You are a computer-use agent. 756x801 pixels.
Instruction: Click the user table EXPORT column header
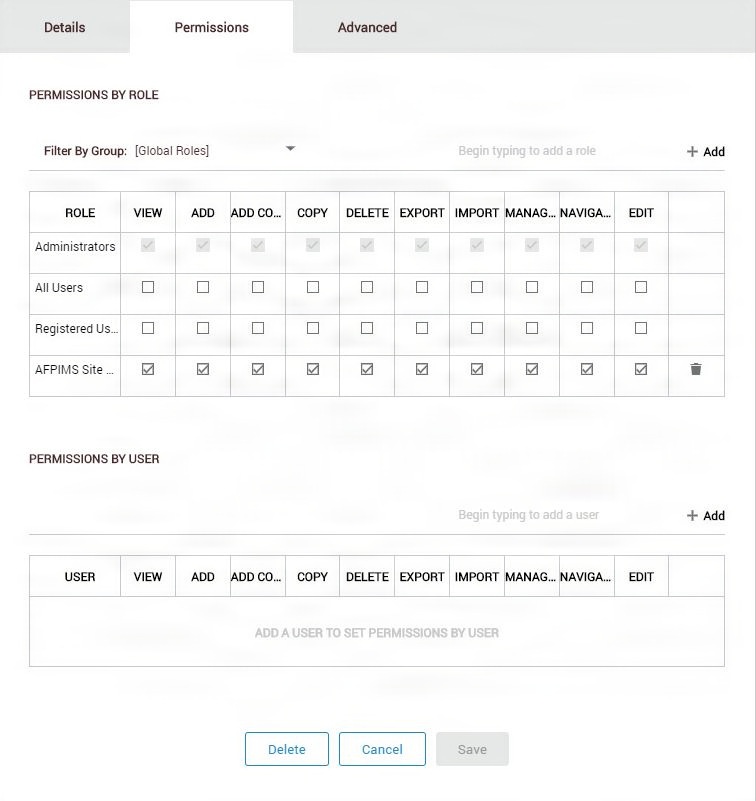[422, 577]
